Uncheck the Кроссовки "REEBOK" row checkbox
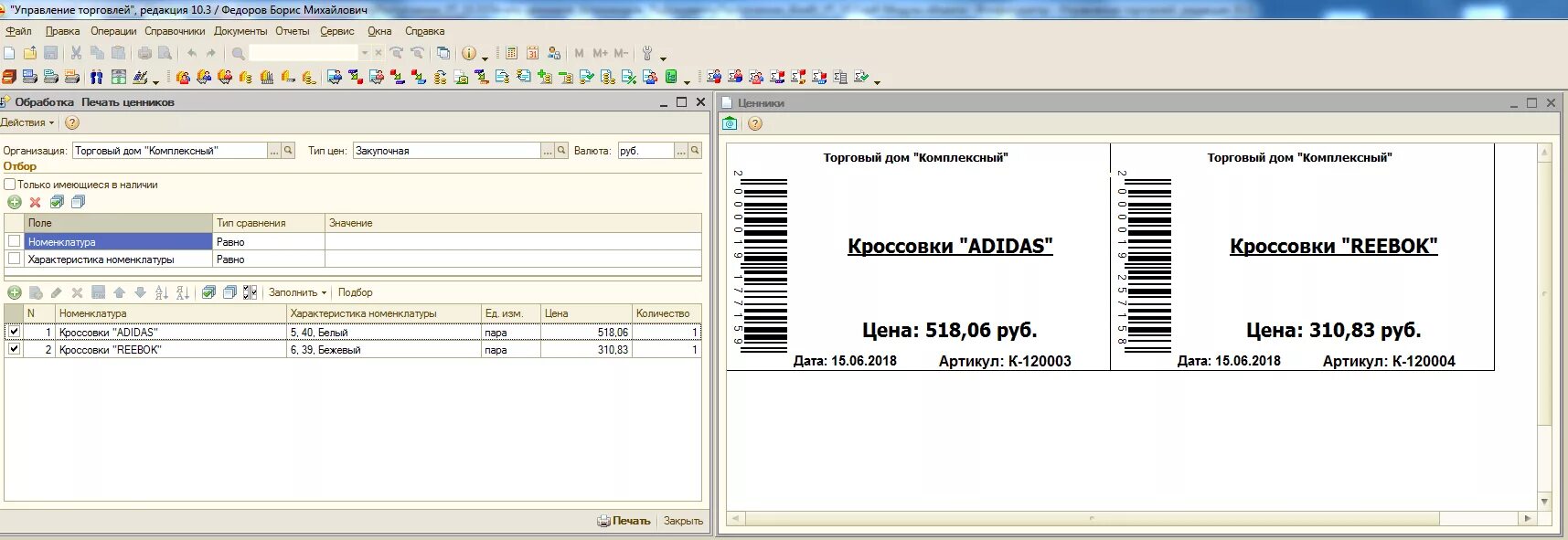This screenshot has width=1568, height=540. point(14,349)
